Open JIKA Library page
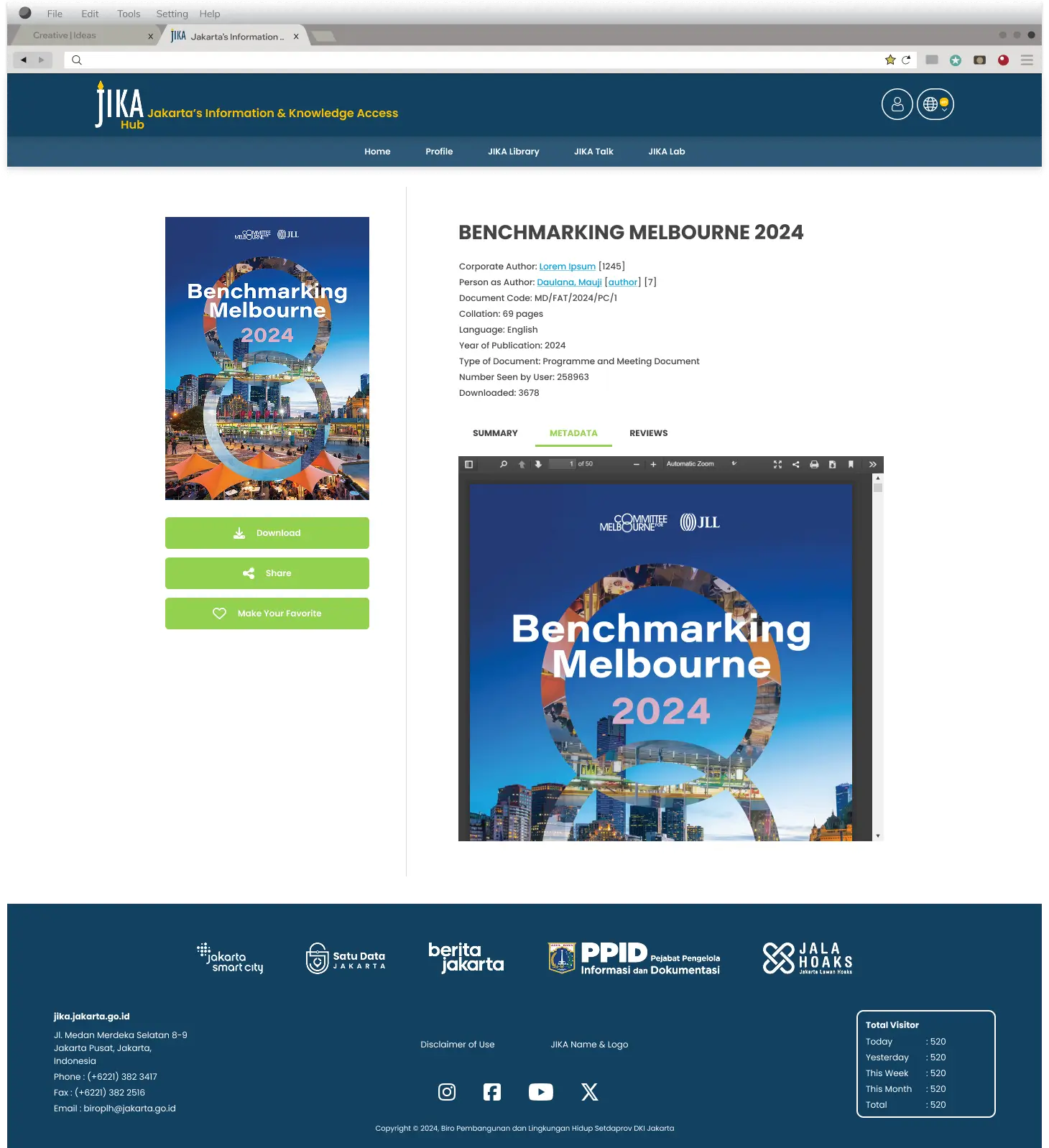Image resolution: width=1049 pixels, height=1148 pixels. [513, 152]
